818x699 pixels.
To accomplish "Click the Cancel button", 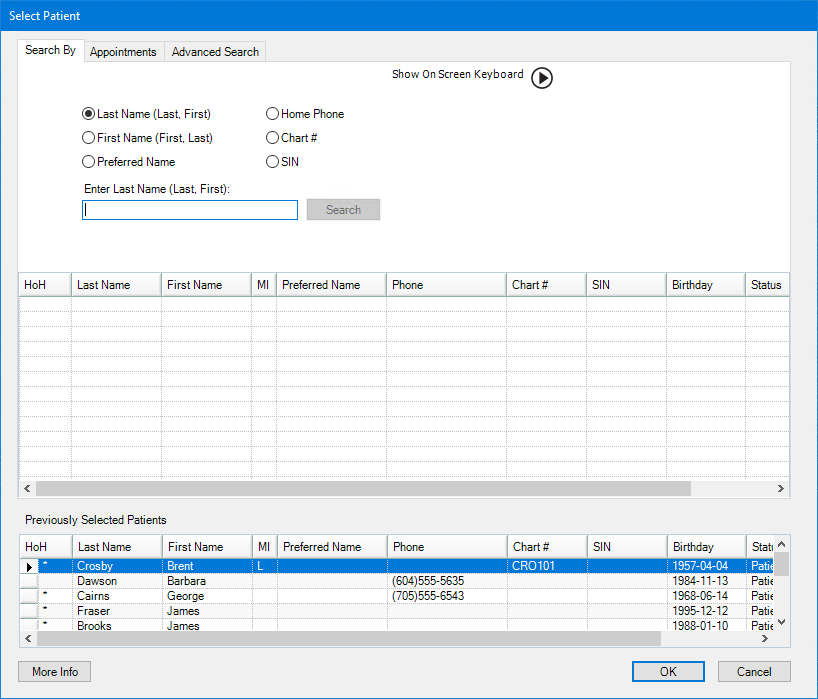I will point(754,672).
